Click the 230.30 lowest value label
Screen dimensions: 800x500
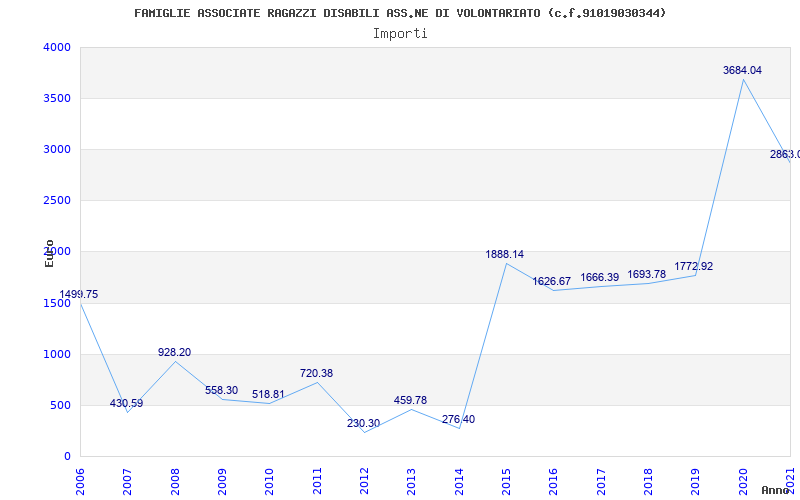point(363,424)
